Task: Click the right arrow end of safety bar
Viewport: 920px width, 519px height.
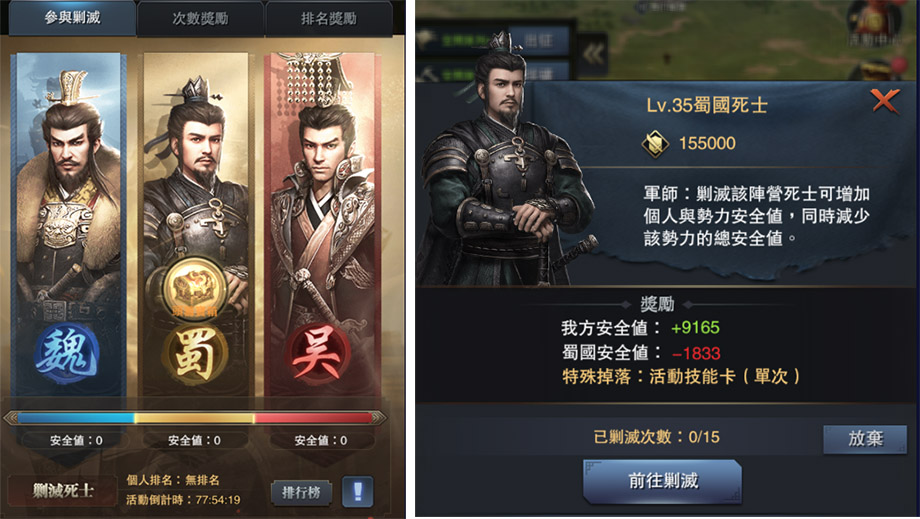Action: (379, 418)
